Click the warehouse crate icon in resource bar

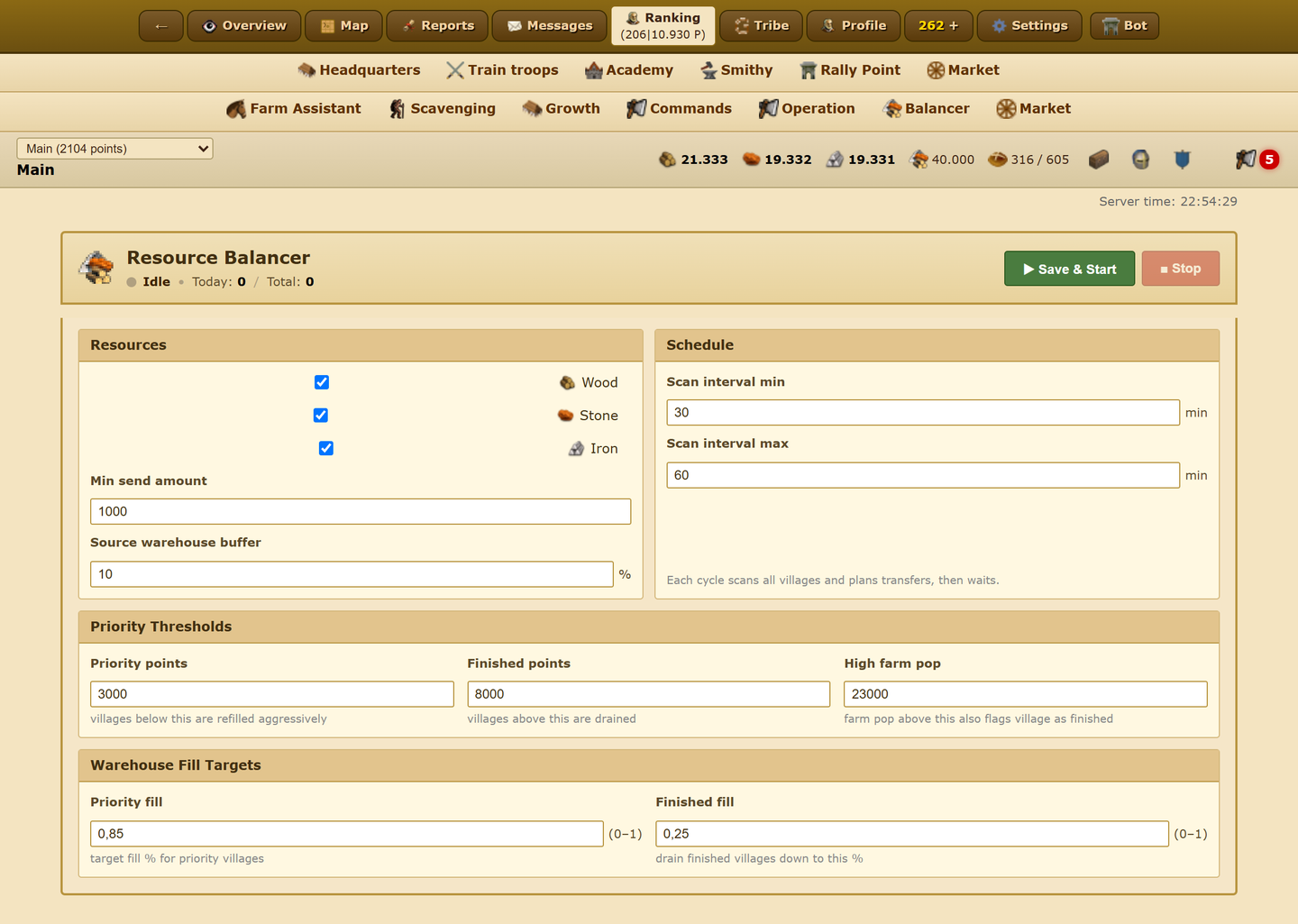pyautogui.click(x=1098, y=160)
